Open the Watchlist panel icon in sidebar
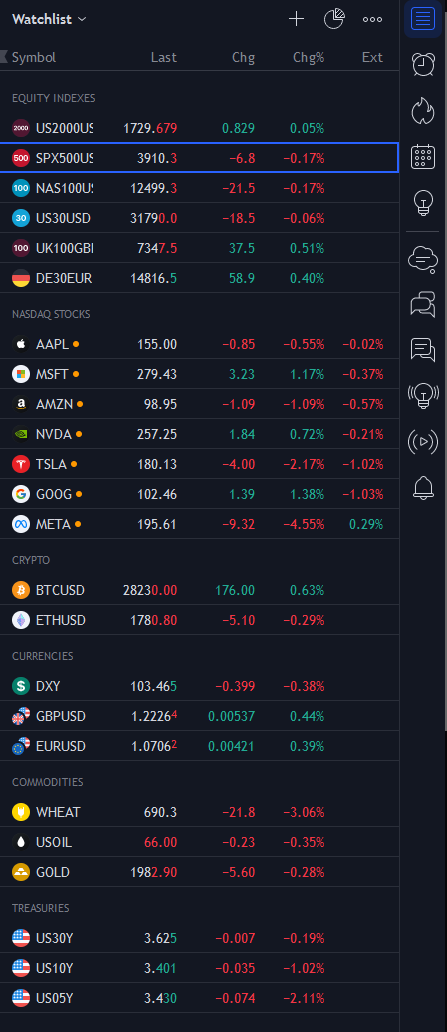 [423, 18]
